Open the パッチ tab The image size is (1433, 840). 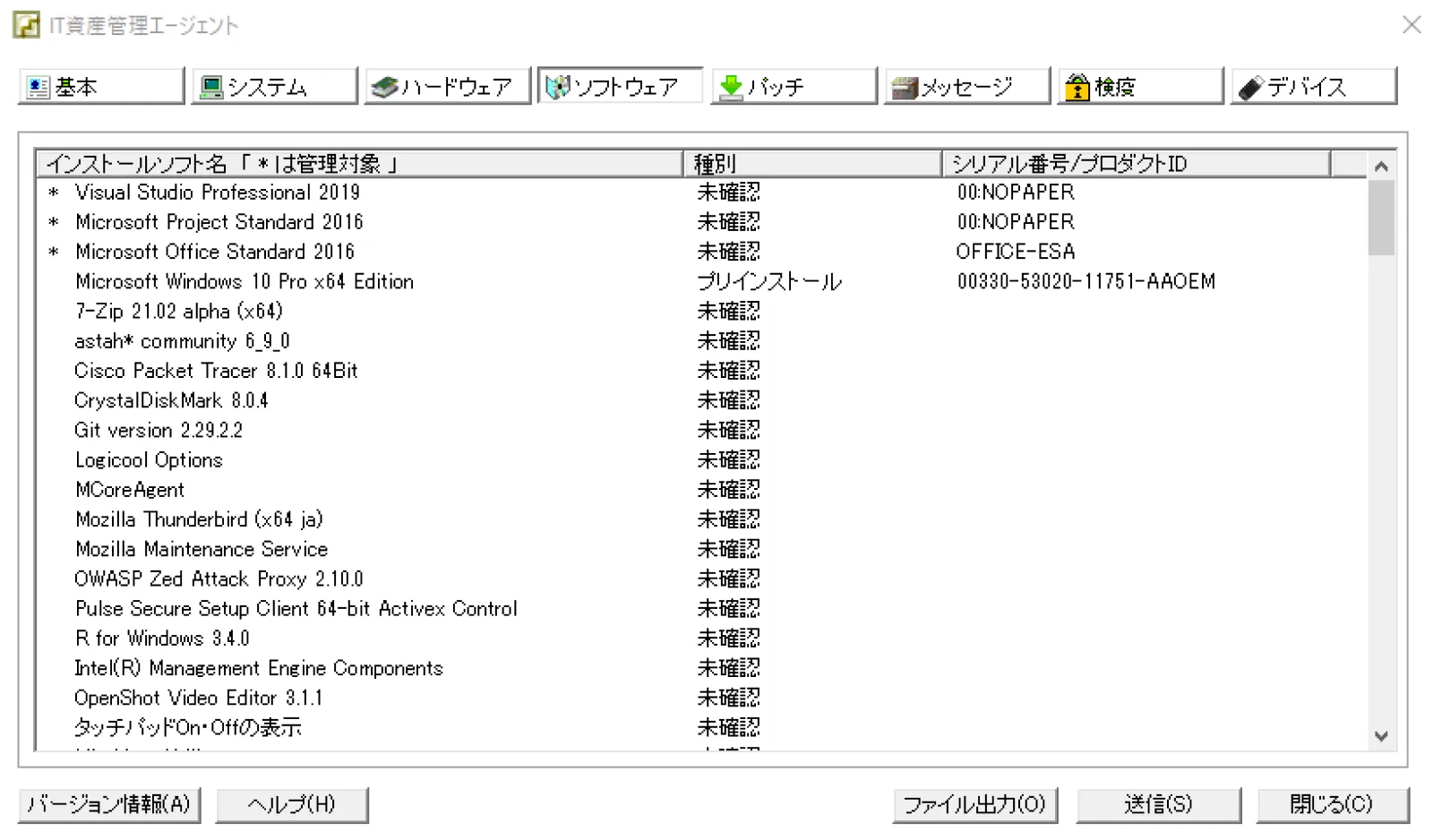coord(794,86)
